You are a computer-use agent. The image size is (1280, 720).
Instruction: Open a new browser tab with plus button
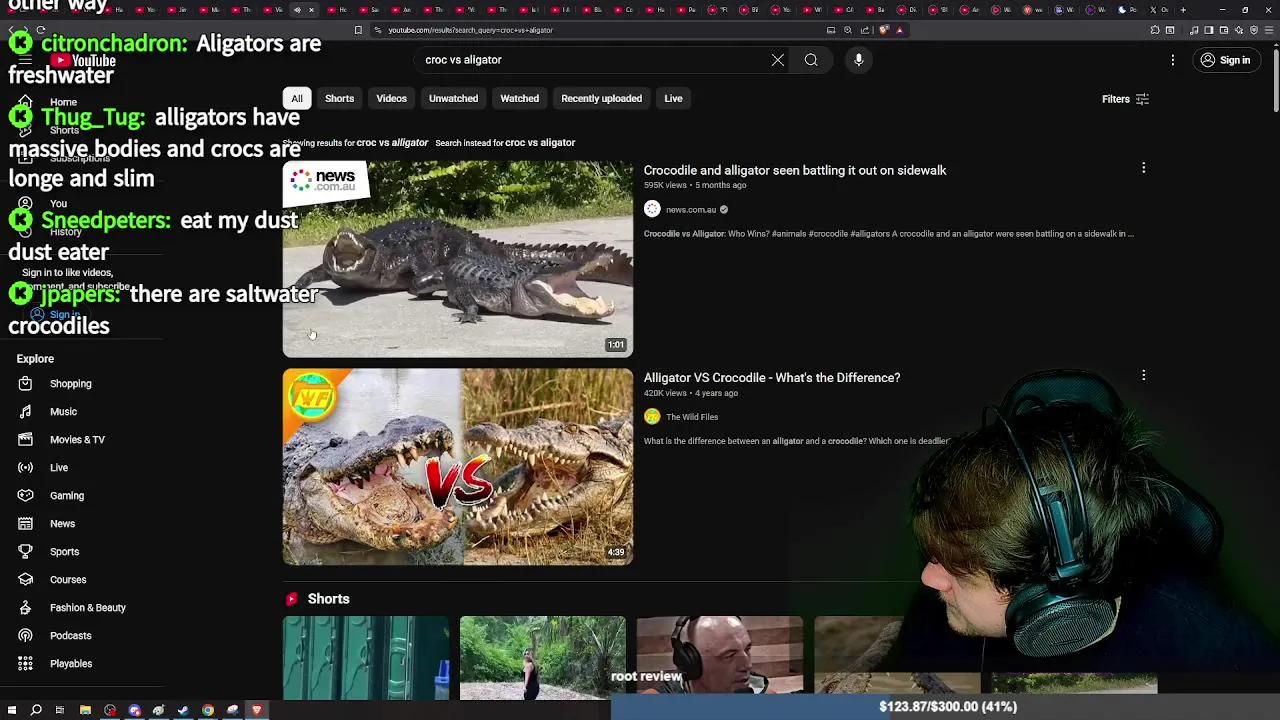[1183, 10]
